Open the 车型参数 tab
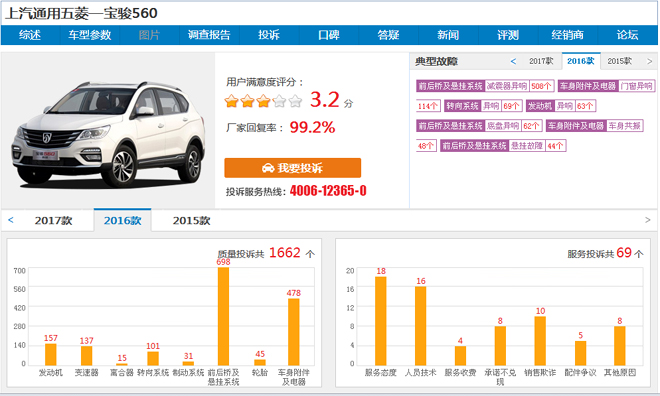The image size is (660, 396). point(90,35)
